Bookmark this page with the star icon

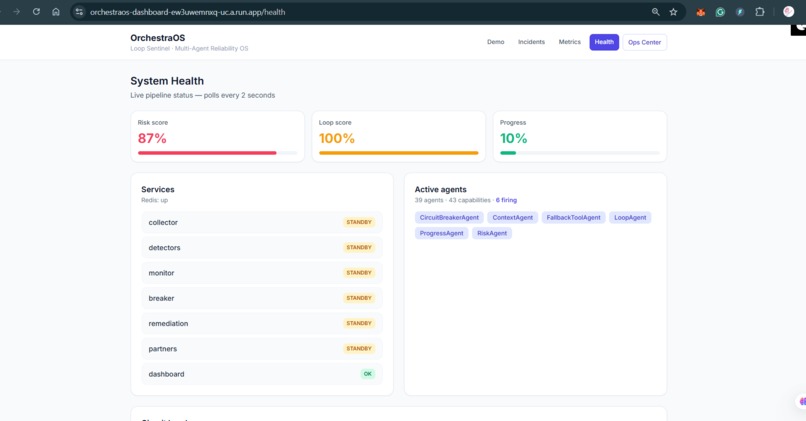coord(673,12)
